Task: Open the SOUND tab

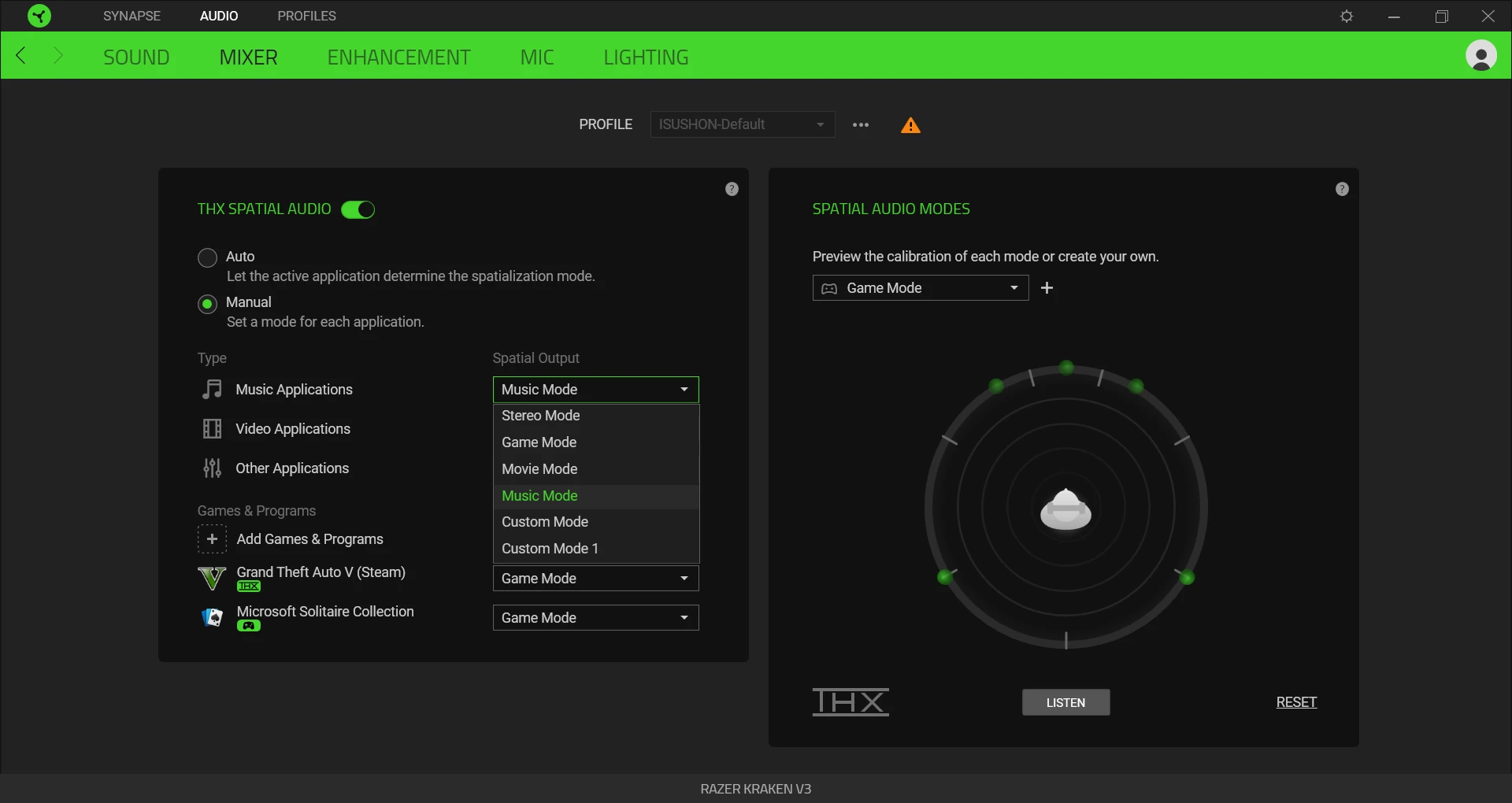Action: (136, 57)
